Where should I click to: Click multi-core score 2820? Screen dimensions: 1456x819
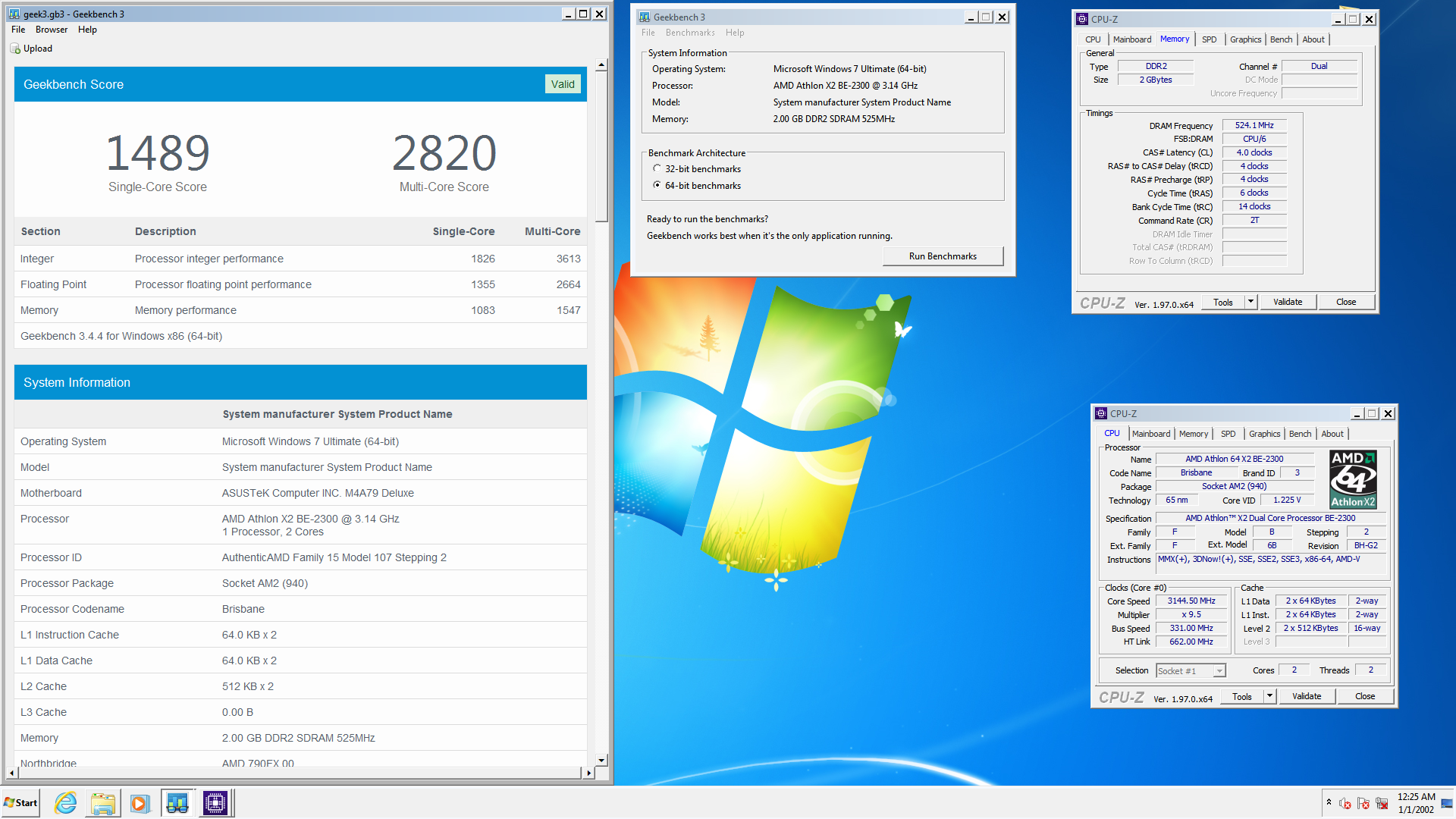click(444, 152)
